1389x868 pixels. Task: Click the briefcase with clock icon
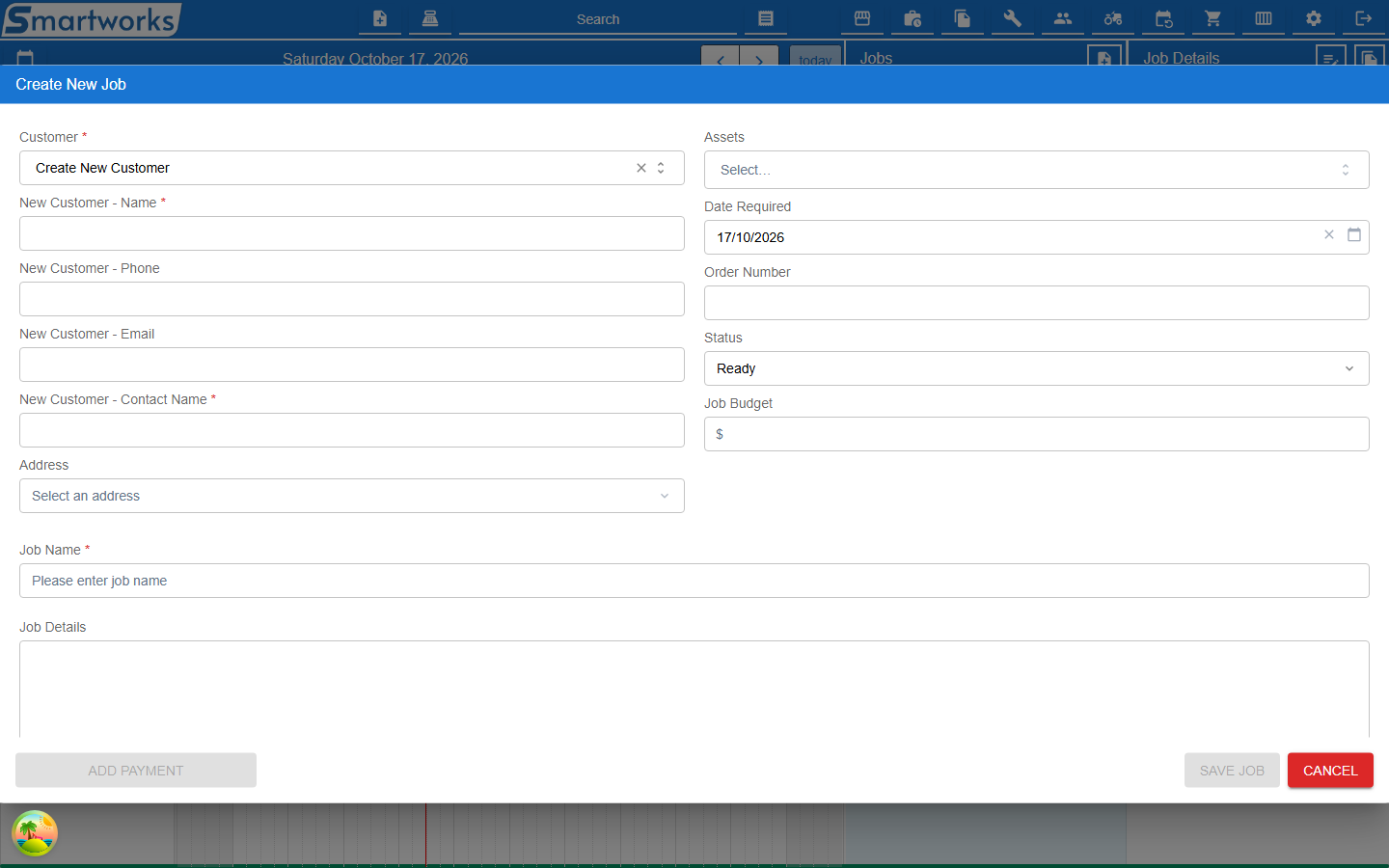(x=912, y=18)
